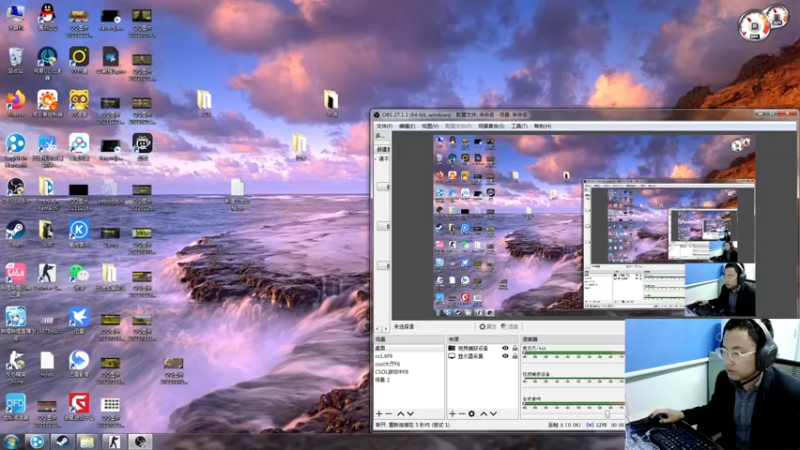Viewport: 800px width, 450px height.
Task: Launch the red G game platform desktop shortcut
Action: point(79,407)
